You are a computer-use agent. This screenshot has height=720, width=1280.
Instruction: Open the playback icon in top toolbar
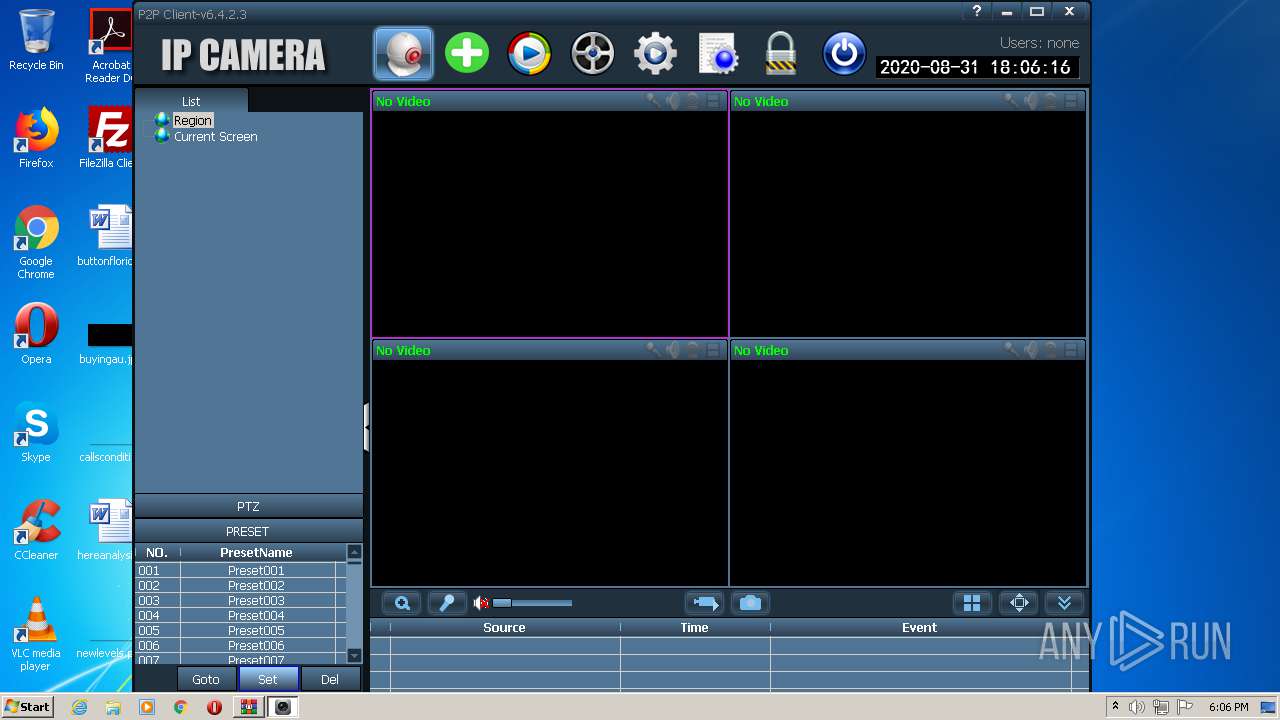(530, 53)
